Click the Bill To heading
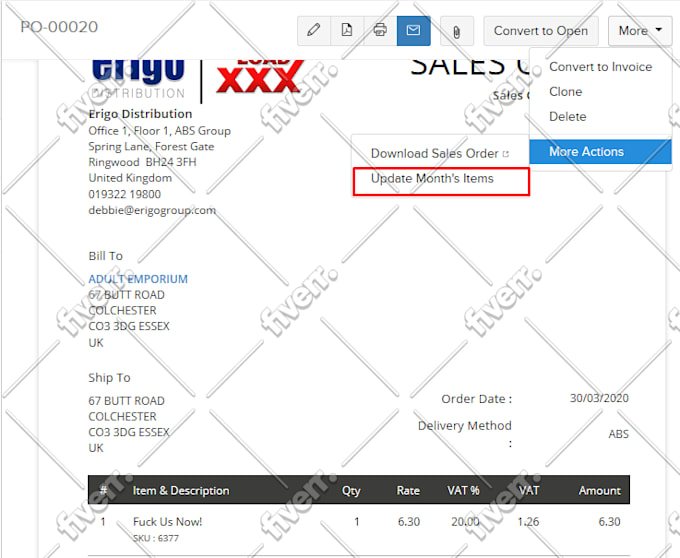The width and height of the screenshot is (680, 558). 105,256
